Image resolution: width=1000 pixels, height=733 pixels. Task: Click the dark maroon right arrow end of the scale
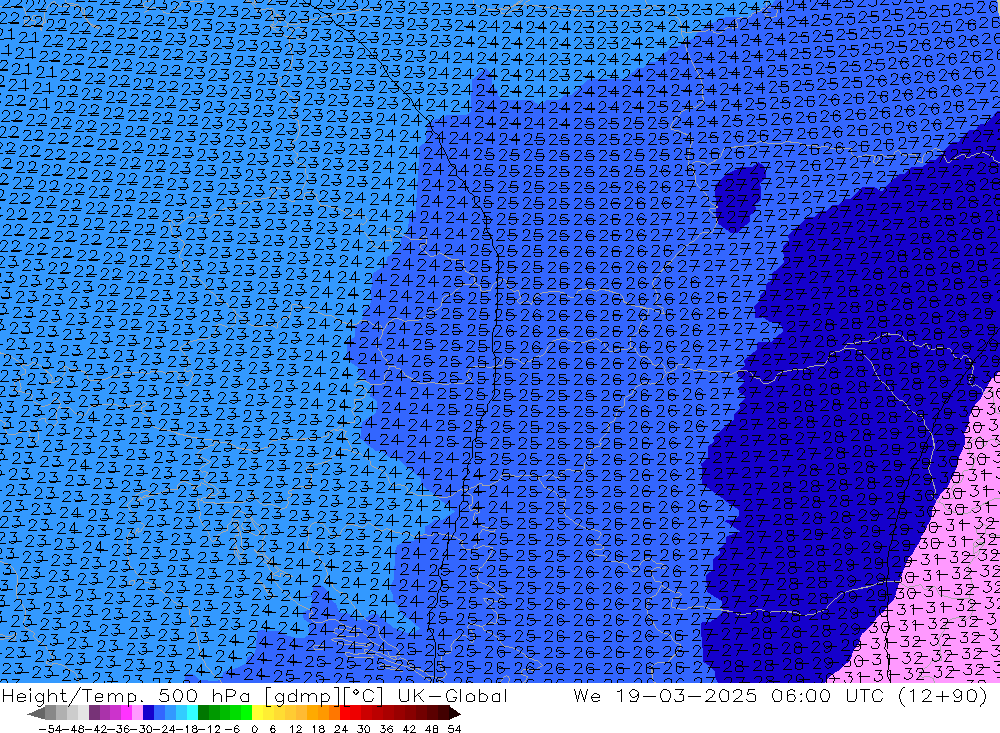[455, 713]
